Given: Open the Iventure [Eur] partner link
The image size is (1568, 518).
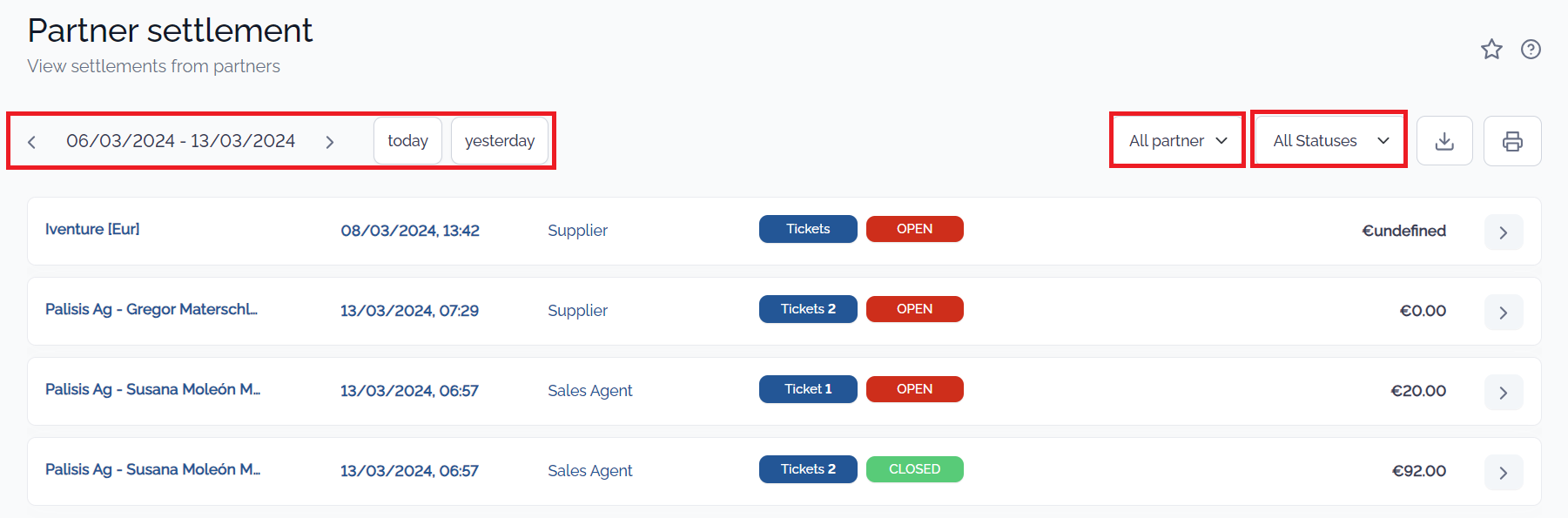Looking at the screenshot, I should (92, 229).
